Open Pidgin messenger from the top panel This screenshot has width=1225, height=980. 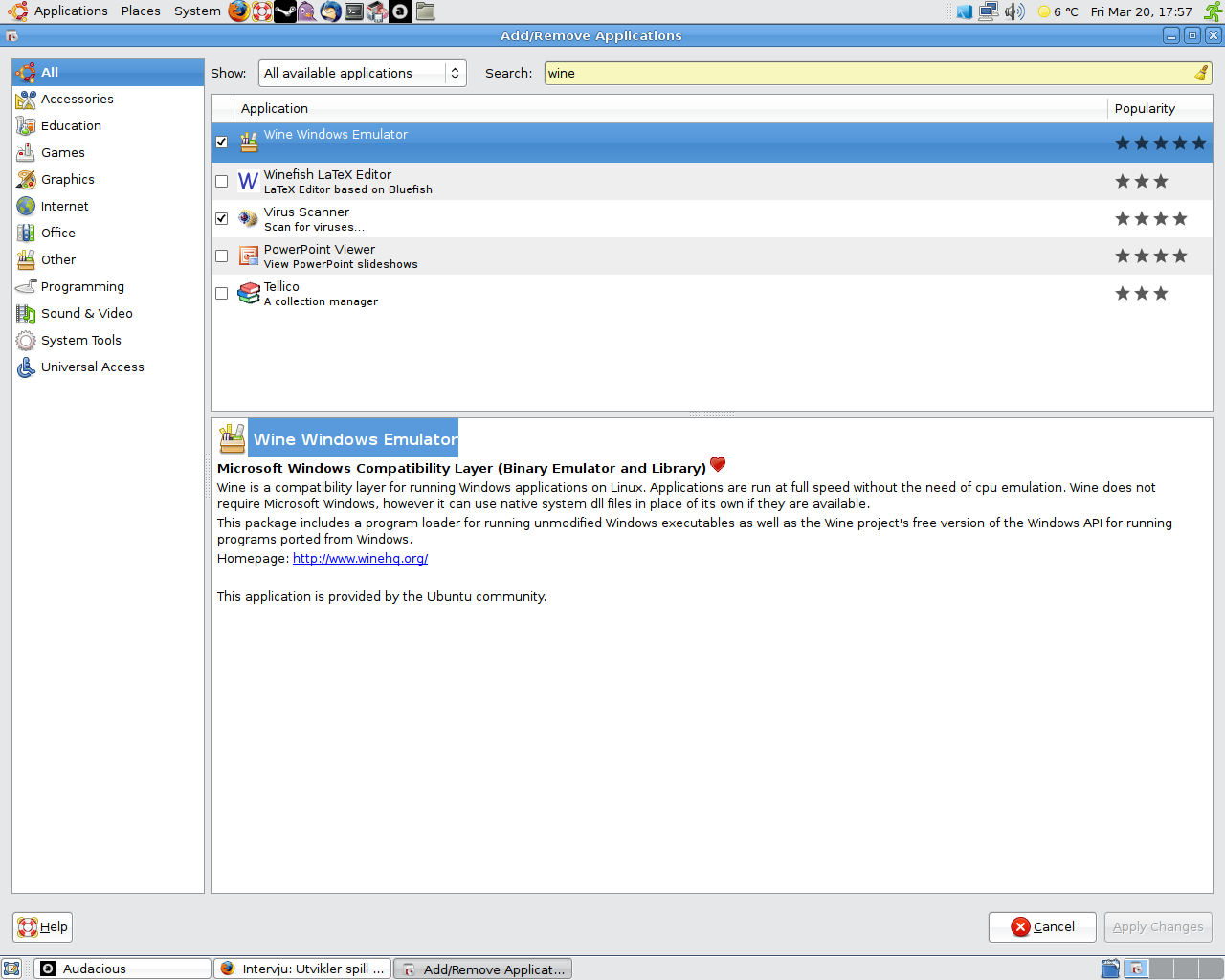[x=307, y=11]
